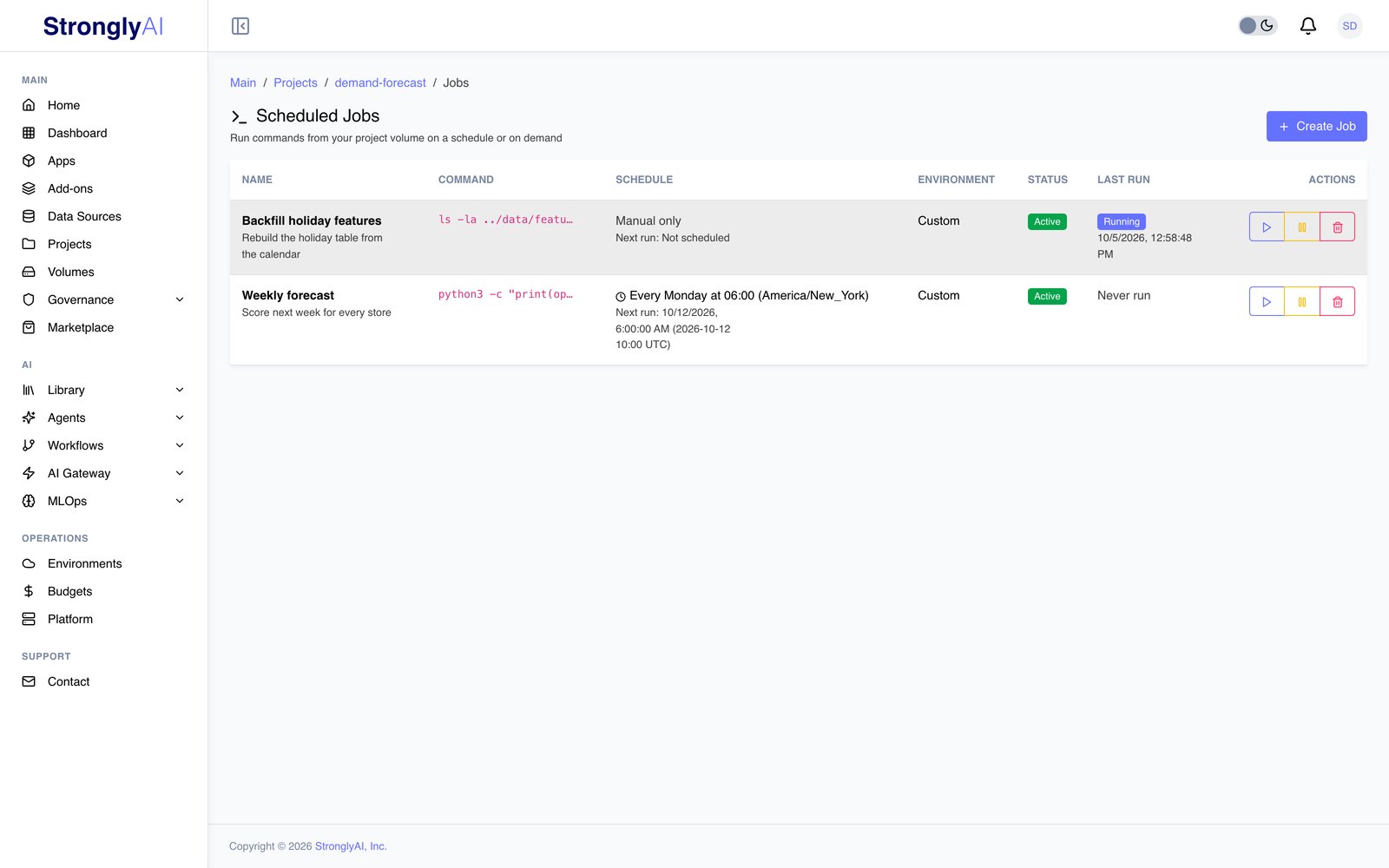The width and height of the screenshot is (1389, 868).
Task: Click the python3 command text
Action: (505, 294)
